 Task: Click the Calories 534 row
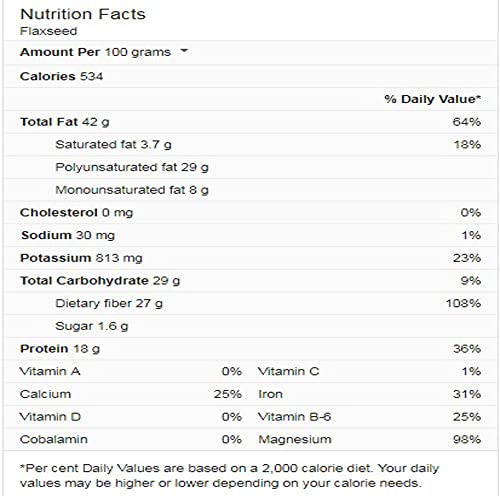point(250,76)
